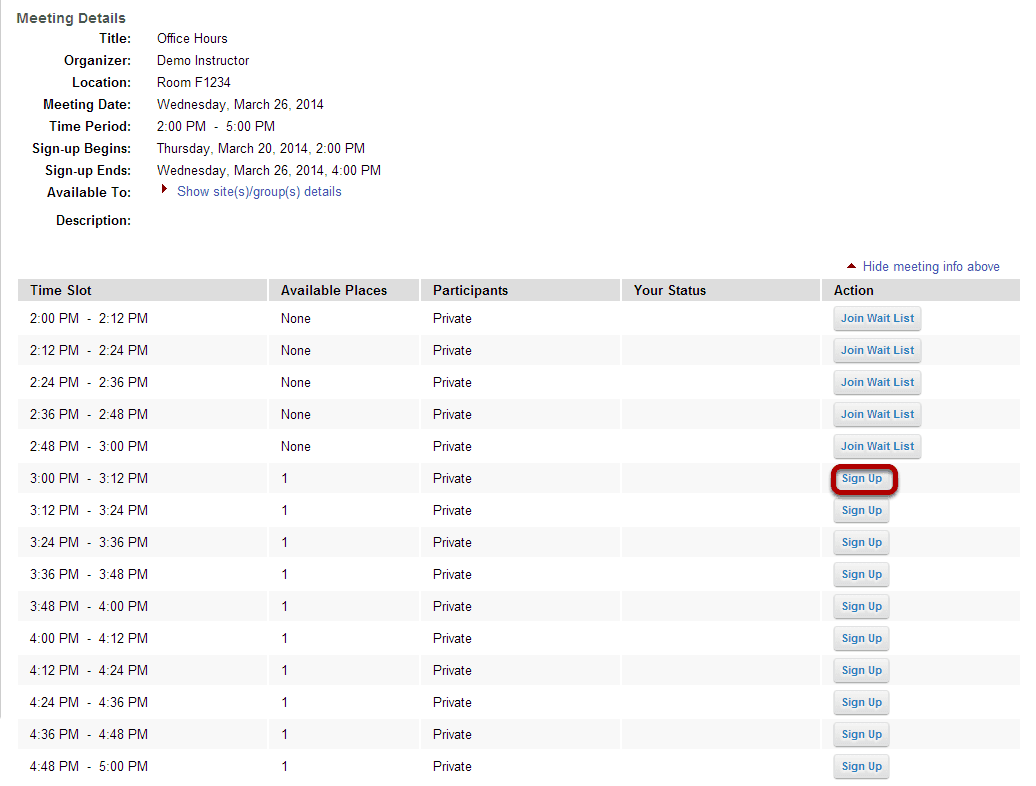1036x786 pixels.
Task: Sign Up for 3:00 PM - 3:12 PM slot
Action: tap(862, 478)
